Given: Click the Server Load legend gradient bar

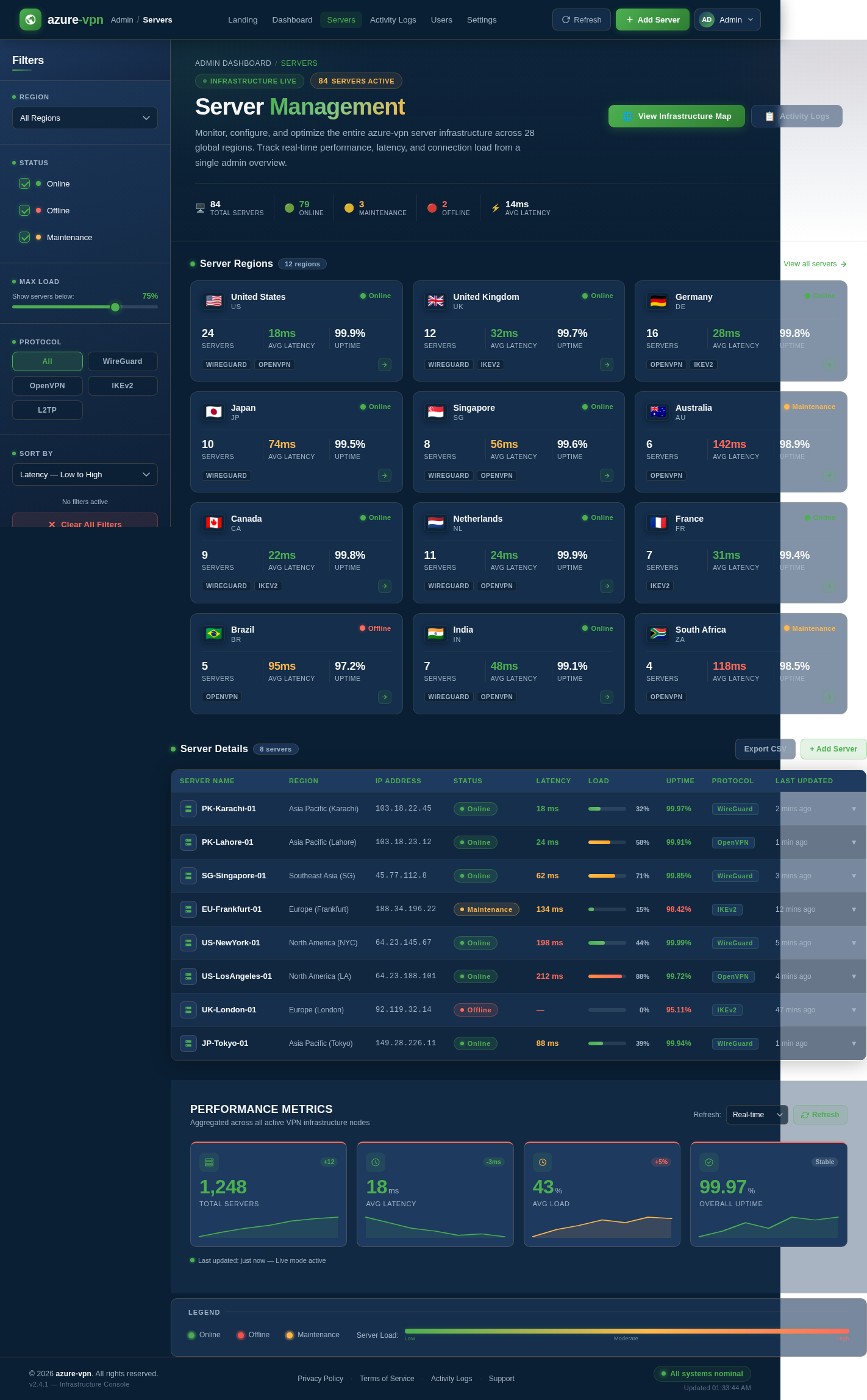Looking at the screenshot, I should [x=627, y=1331].
